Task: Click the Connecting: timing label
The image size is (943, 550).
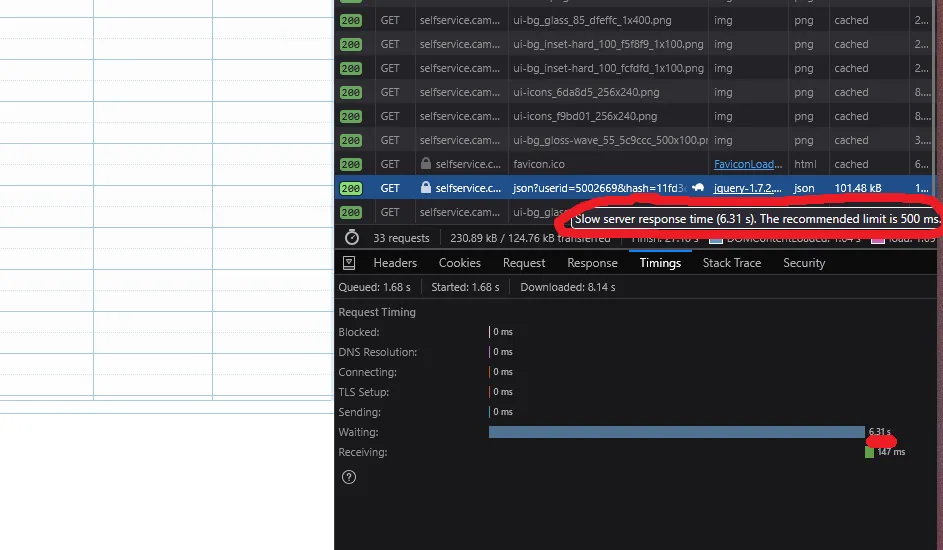Action: coord(367,372)
